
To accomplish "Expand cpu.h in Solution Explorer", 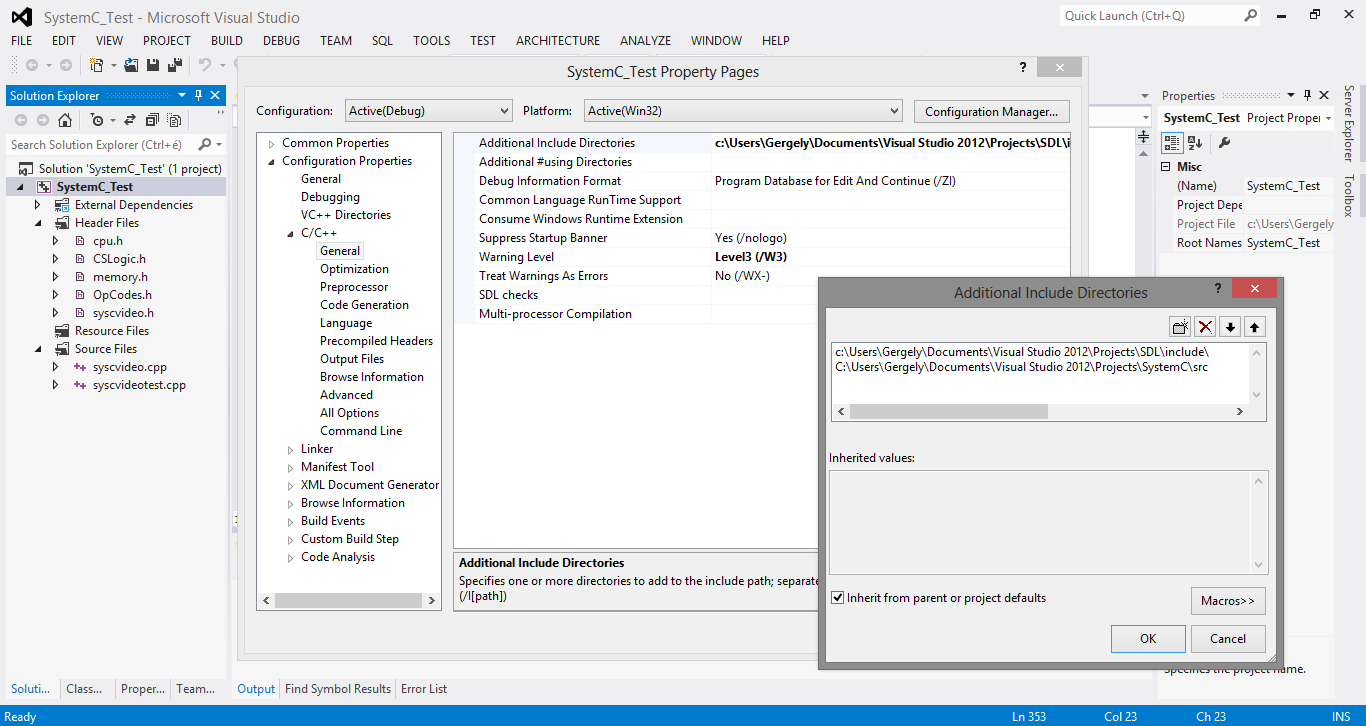I will tap(56, 241).
